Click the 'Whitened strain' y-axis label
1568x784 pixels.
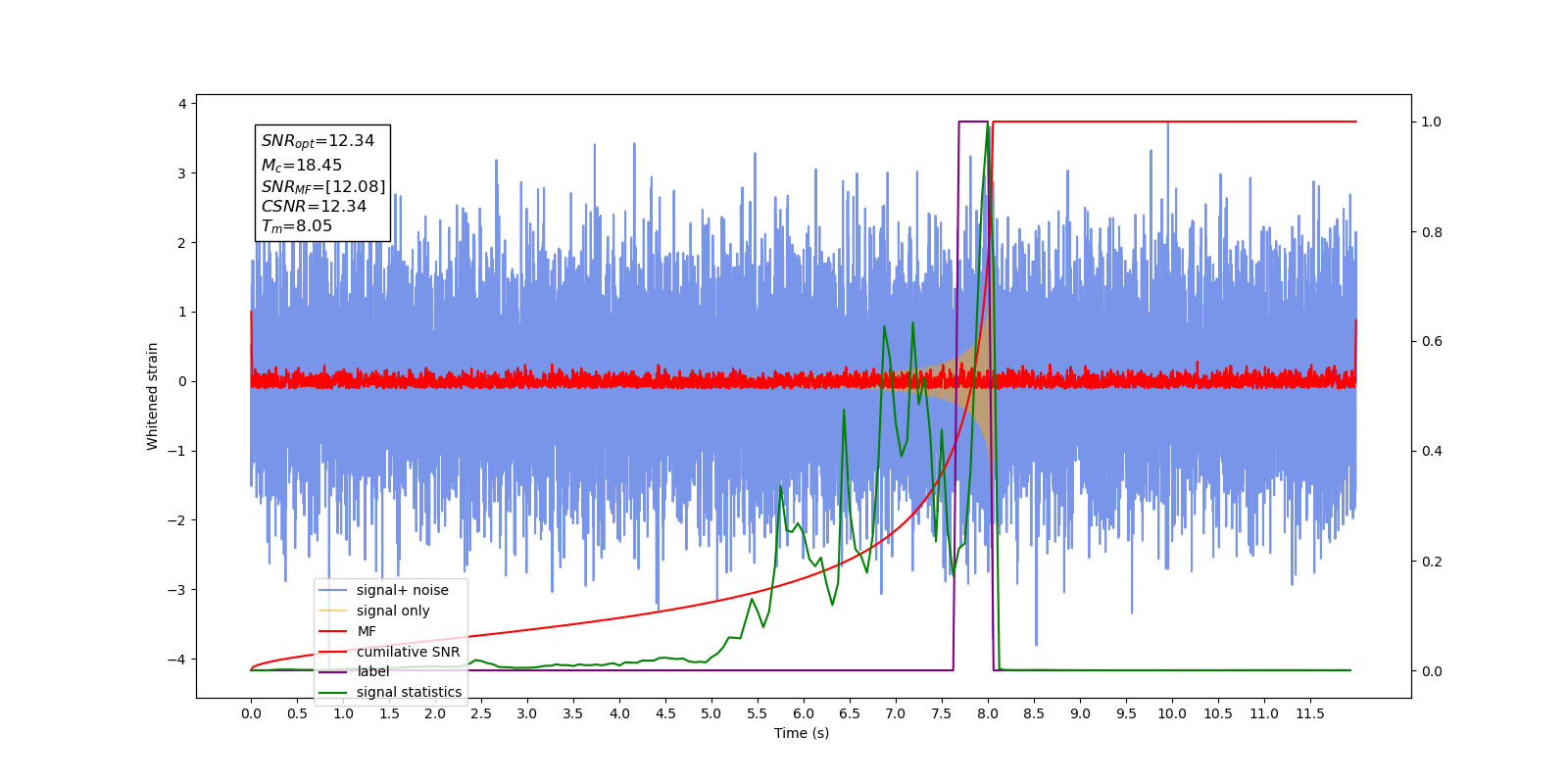[152, 396]
